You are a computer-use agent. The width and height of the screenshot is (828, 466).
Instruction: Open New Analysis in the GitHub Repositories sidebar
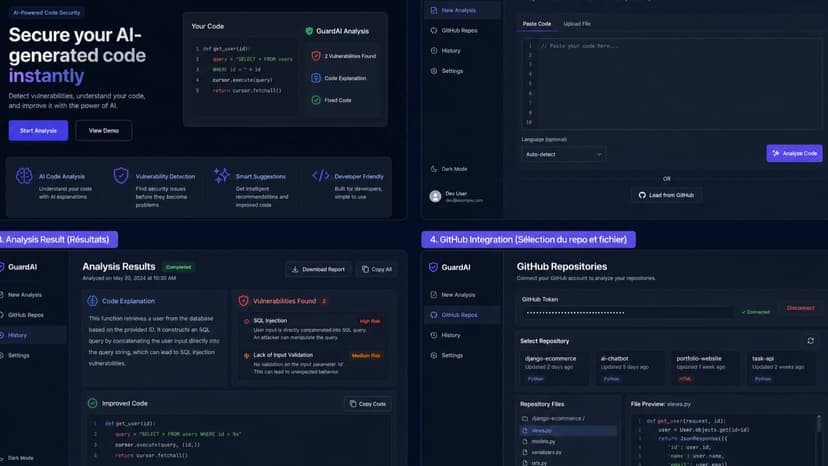[462, 295]
